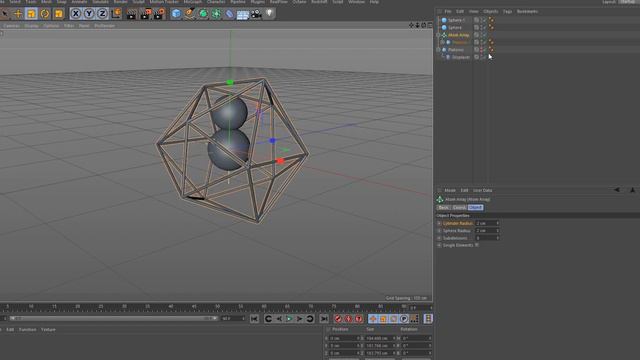Toggle visibility dots for Atom Array

[481, 35]
